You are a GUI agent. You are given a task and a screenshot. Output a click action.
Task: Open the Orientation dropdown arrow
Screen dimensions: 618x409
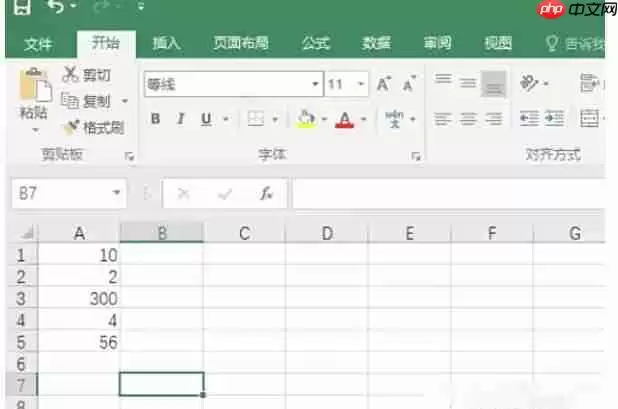point(546,84)
